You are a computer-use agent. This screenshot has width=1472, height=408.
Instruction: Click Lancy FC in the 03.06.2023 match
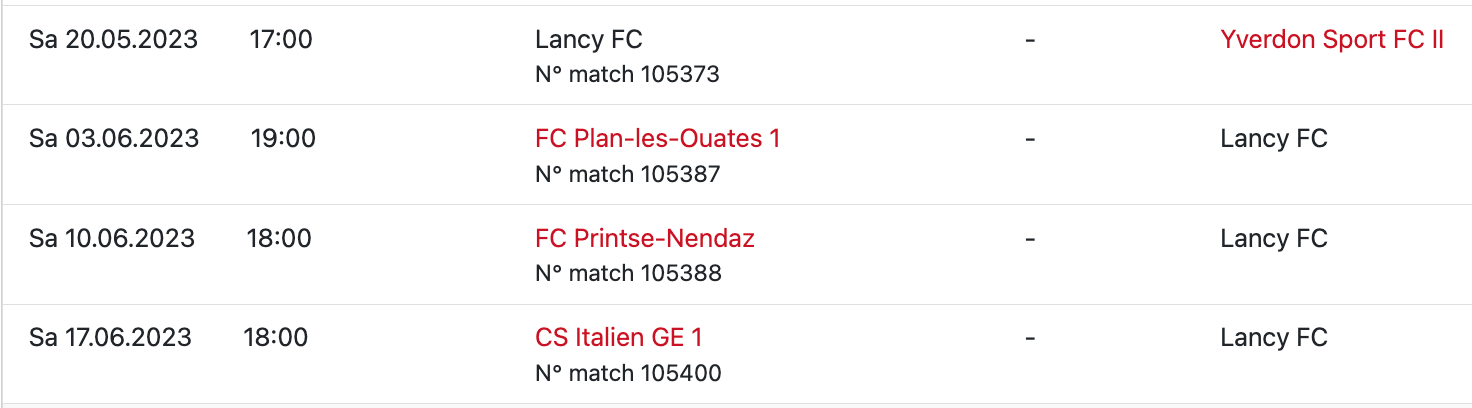tap(1273, 138)
